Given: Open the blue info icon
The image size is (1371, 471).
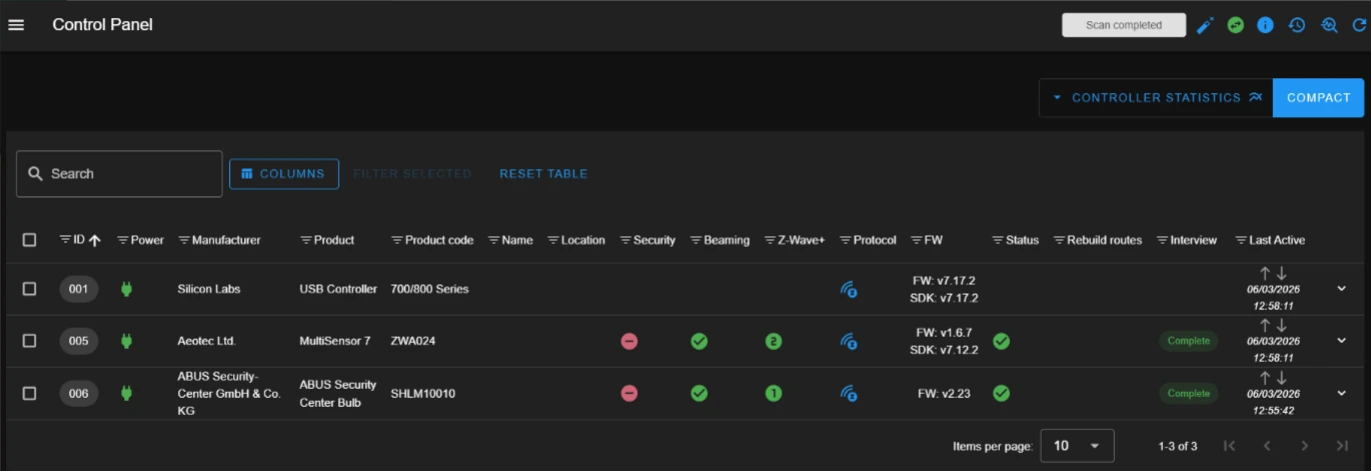Looking at the screenshot, I should (1265, 25).
